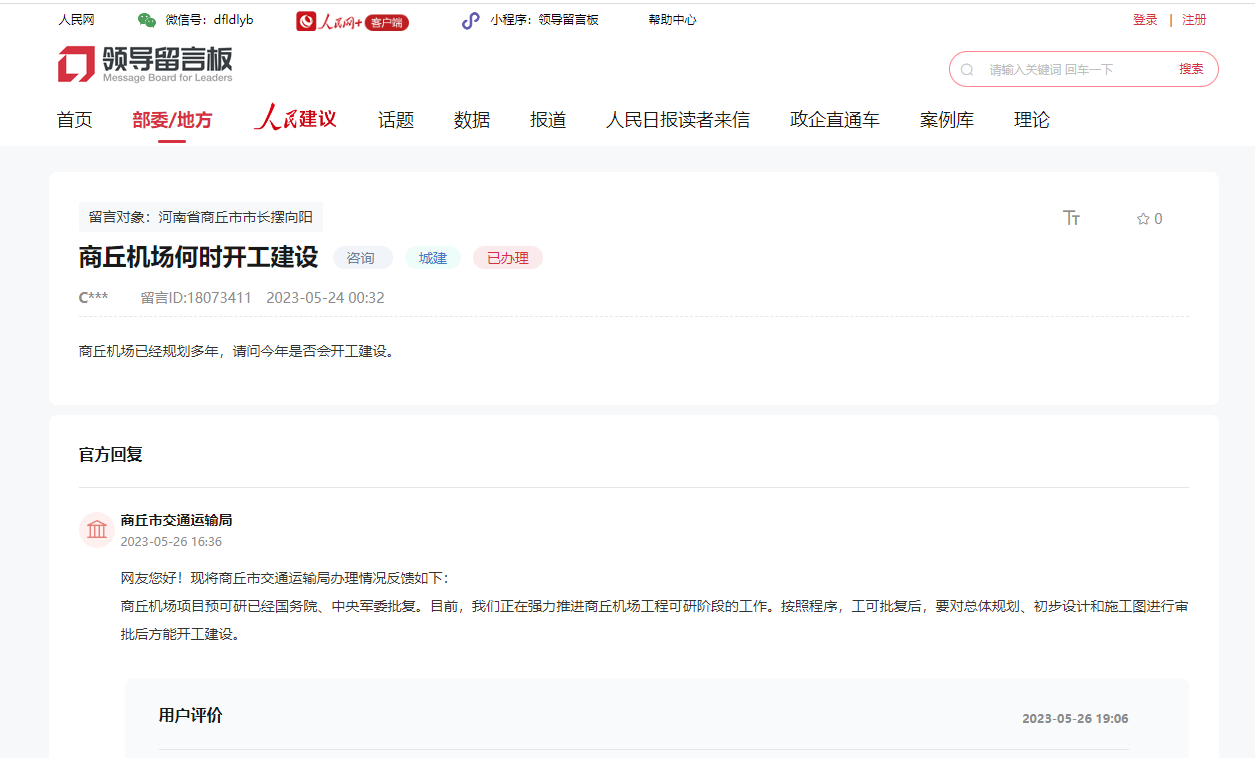Open the 报道 nav tab
This screenshot has width=1255, height=758.
pos(548,120)
